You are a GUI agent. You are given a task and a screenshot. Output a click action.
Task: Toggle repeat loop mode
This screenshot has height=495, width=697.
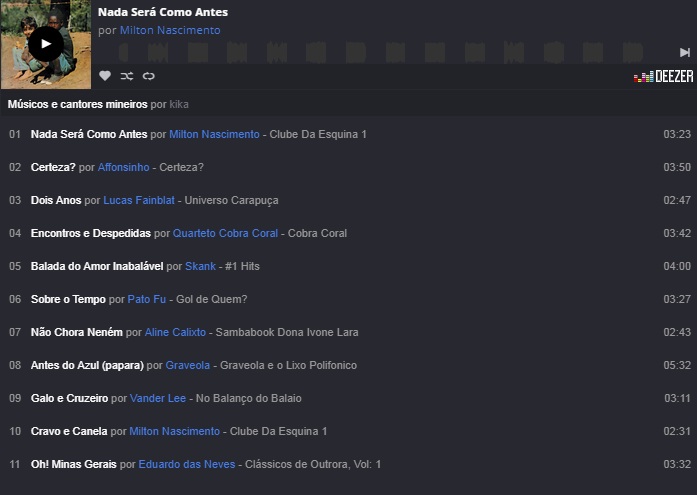point(149,76)
